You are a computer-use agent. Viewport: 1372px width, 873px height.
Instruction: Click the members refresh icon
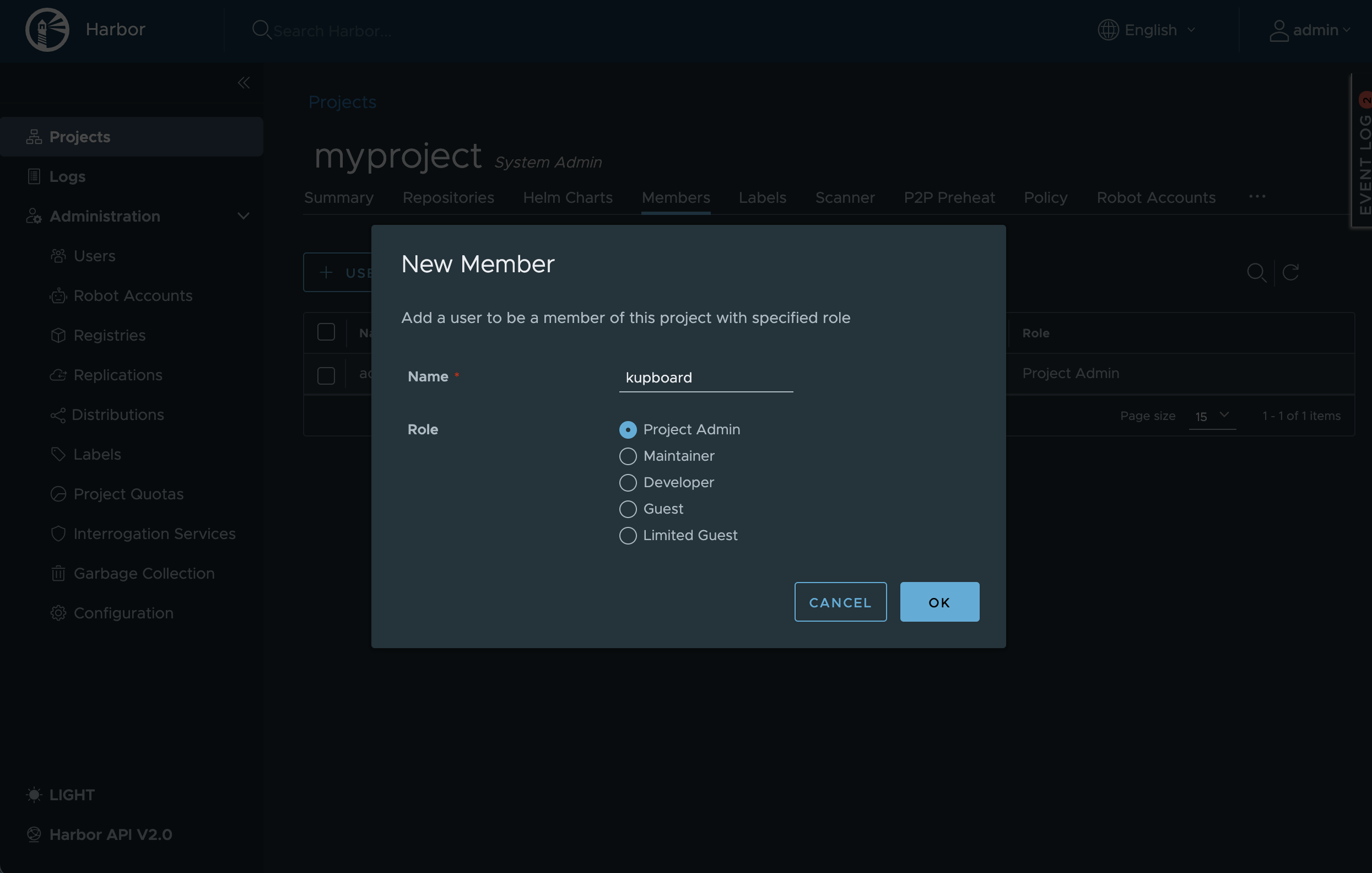coord(1290,272)
